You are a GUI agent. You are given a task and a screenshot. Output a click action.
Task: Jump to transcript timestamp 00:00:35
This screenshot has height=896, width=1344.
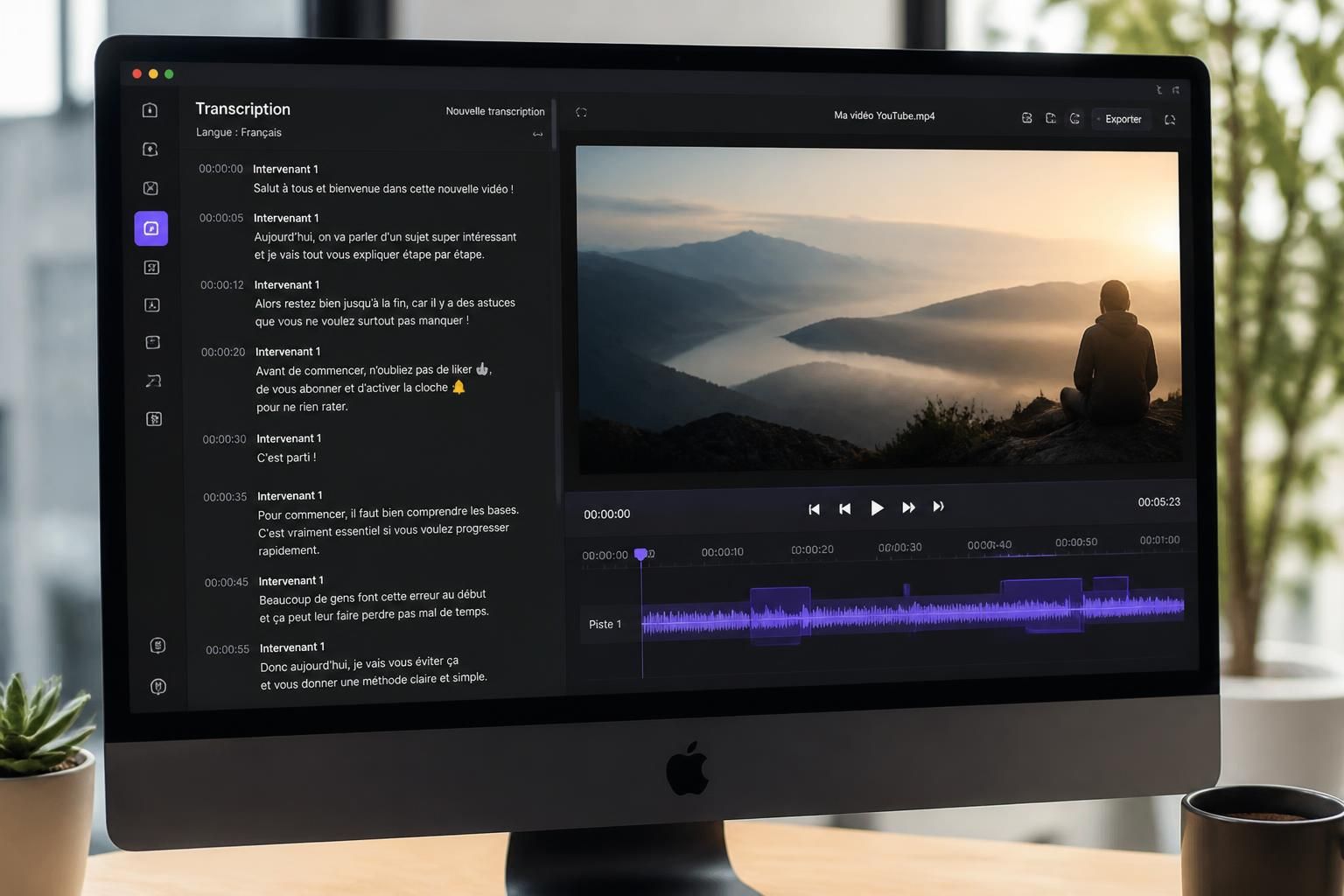(x=225, y=497)
